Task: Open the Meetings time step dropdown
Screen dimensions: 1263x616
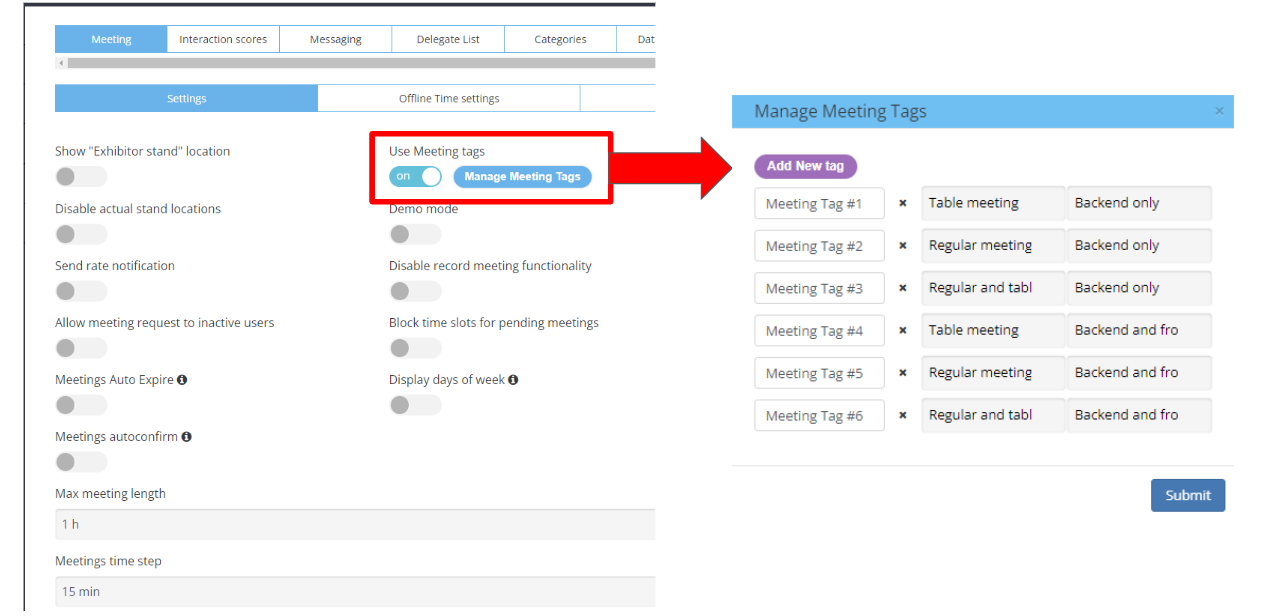Action: pyautogui.click(x=355, y=591)
